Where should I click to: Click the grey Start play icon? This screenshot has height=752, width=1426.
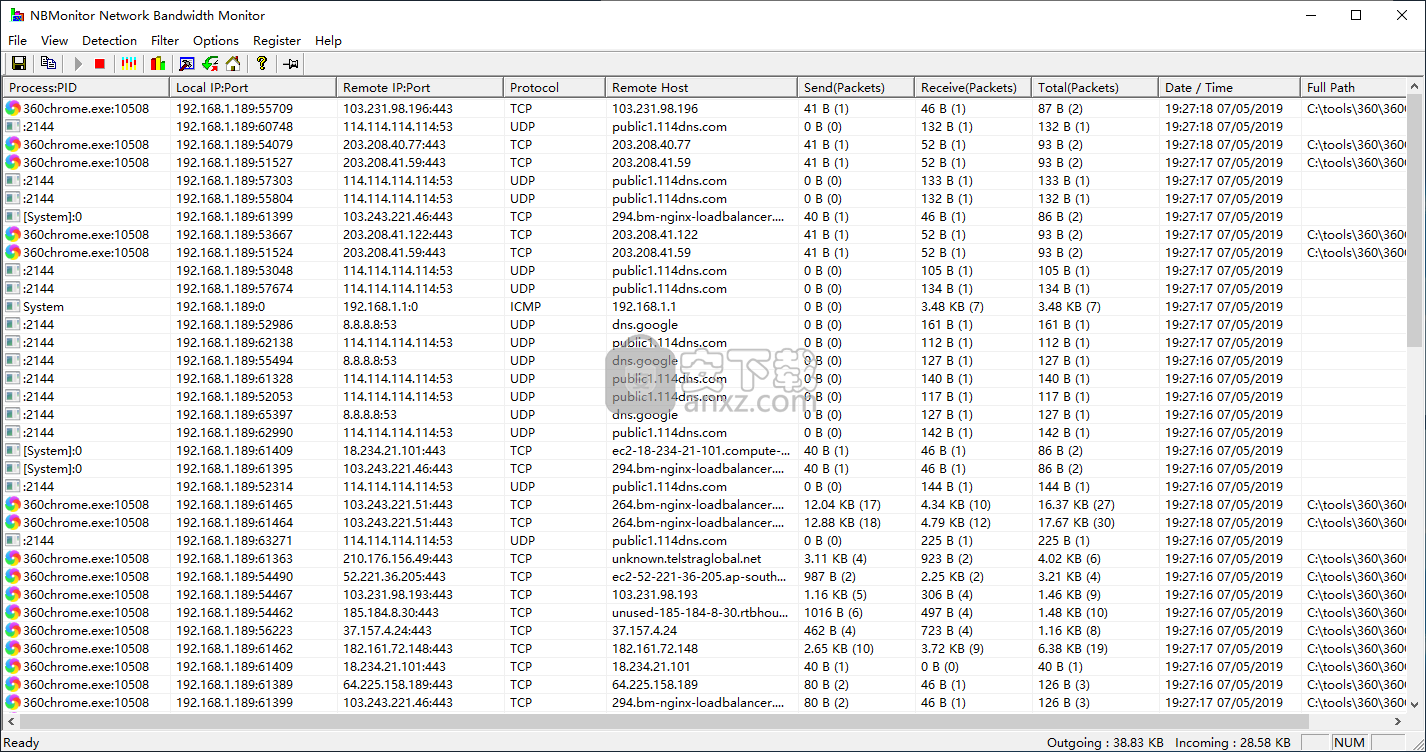click(78, 64)
